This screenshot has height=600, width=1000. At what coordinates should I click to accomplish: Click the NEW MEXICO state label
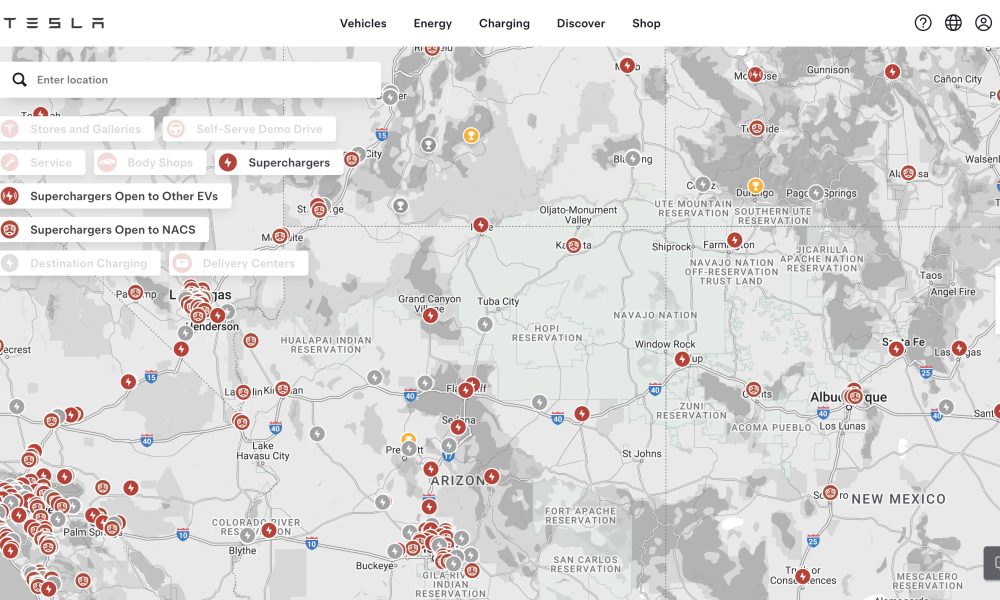[x=899, y=499]
